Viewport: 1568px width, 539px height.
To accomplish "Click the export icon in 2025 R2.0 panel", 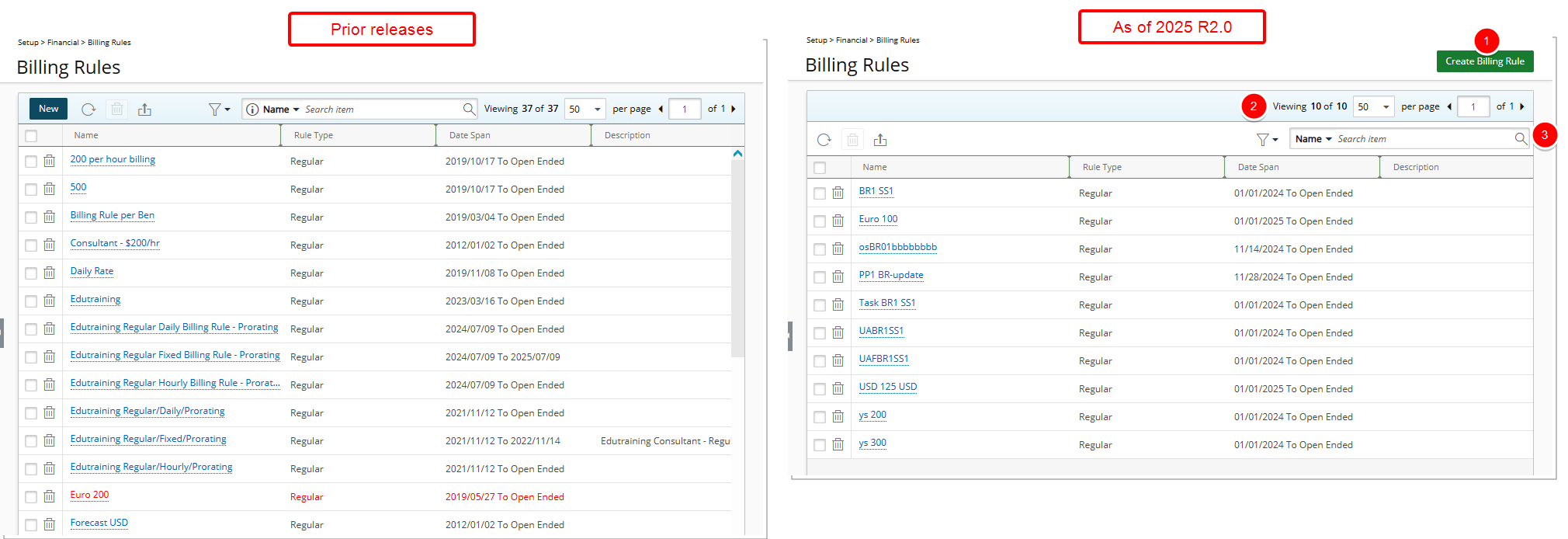I will pos(879,140).
